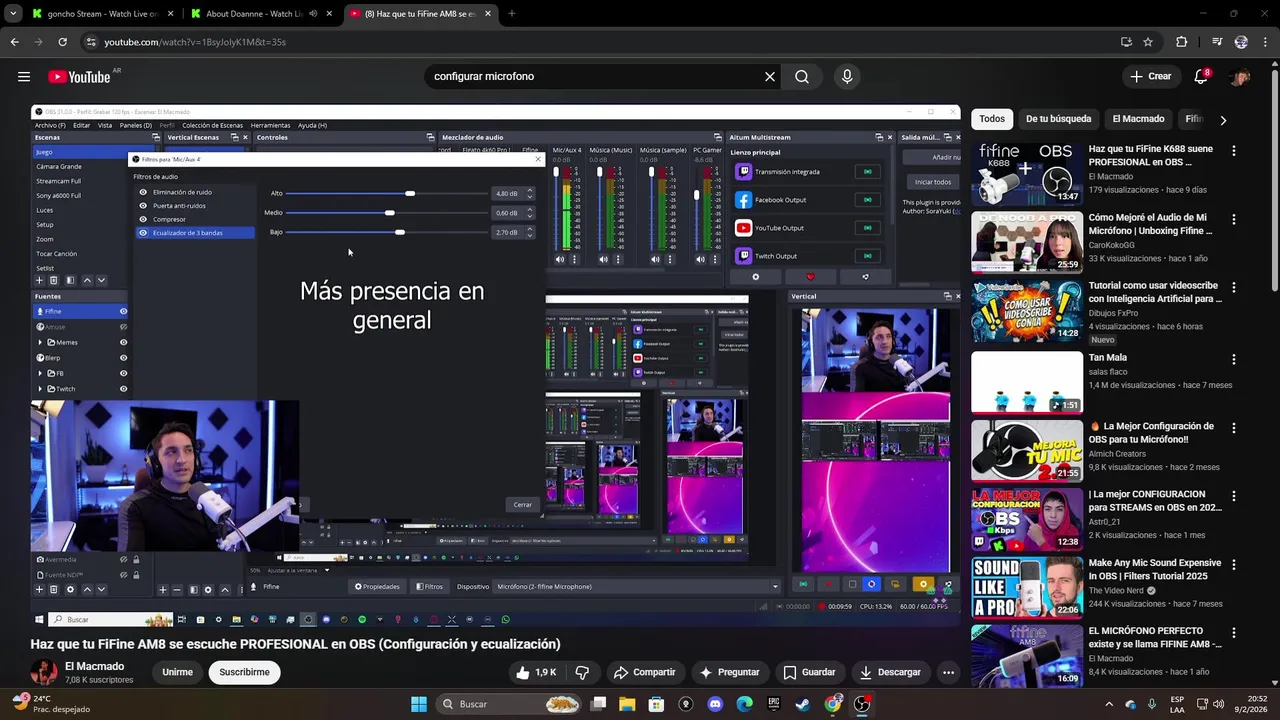Open options for Tutorial videoscribe video
The width and height of the screenshot is (1280, 720).
coord(1233,287)
